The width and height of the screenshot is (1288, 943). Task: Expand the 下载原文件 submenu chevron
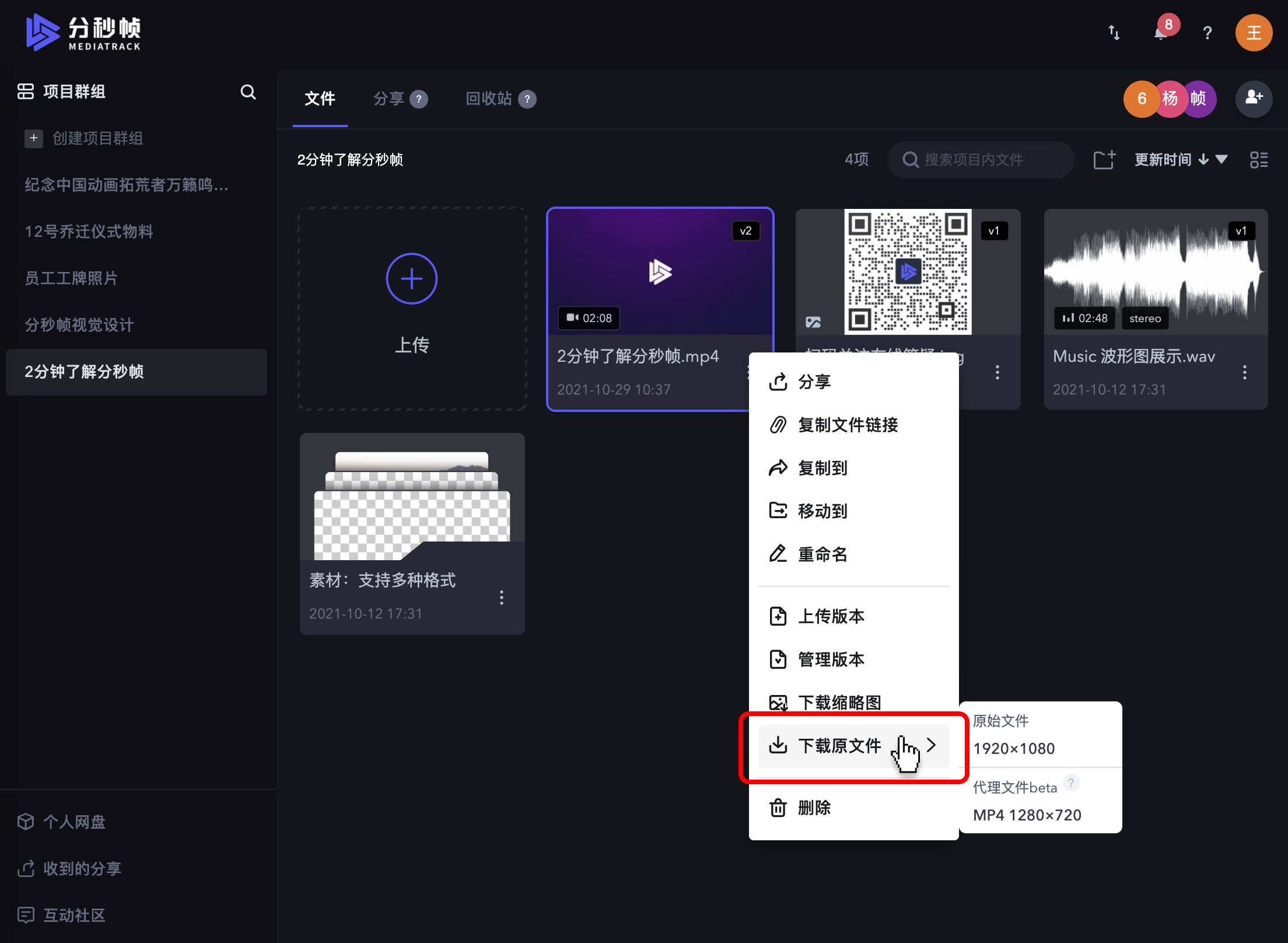932,745
